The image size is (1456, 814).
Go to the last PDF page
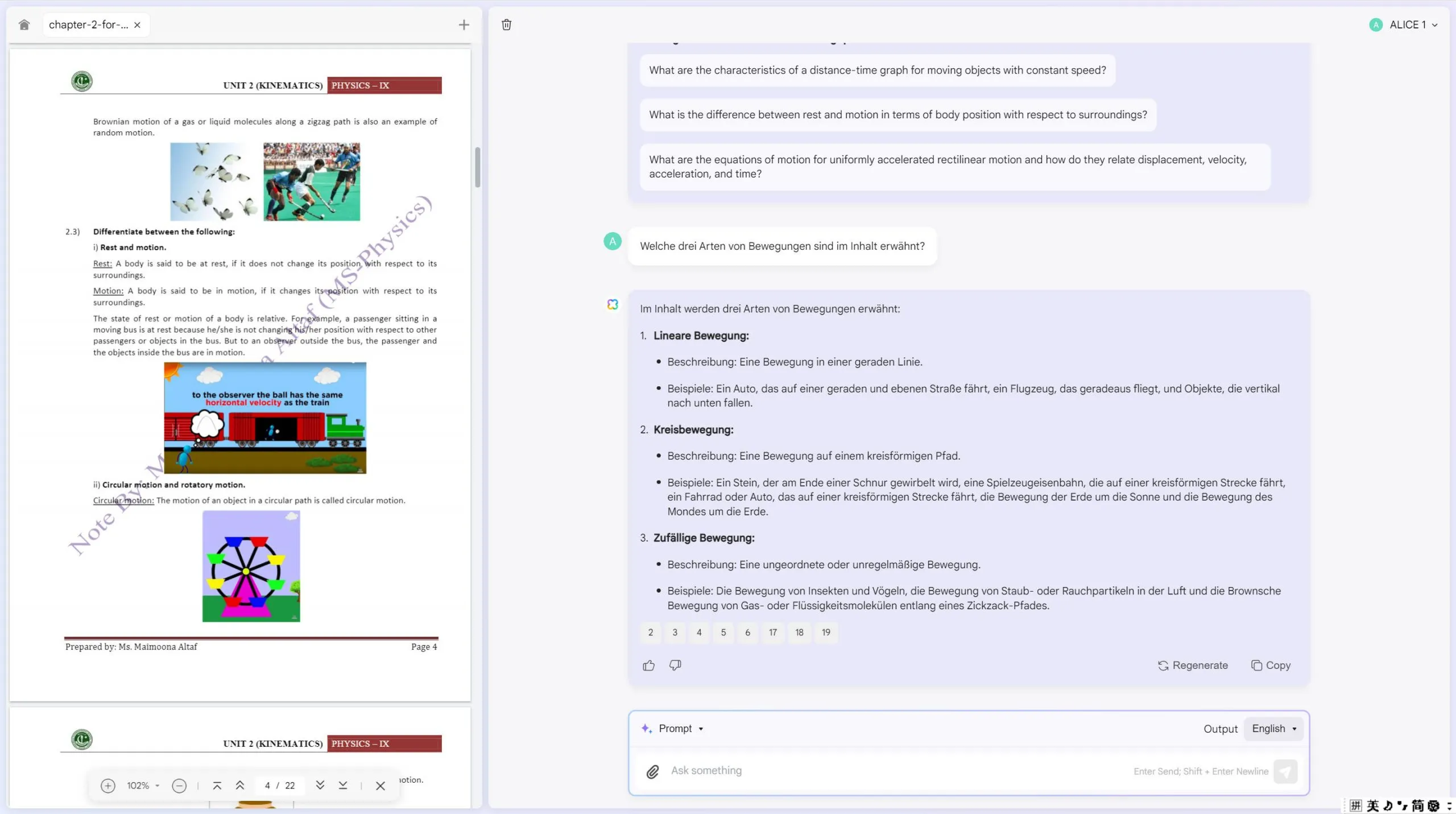point(342,786)
